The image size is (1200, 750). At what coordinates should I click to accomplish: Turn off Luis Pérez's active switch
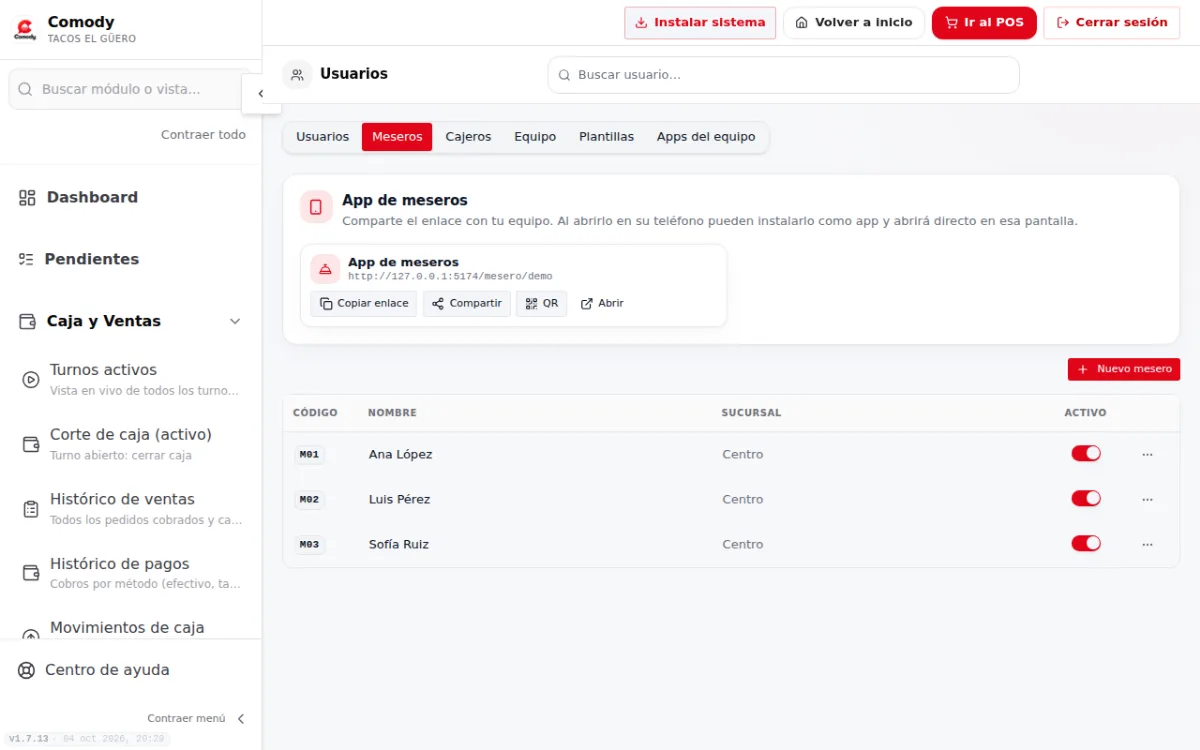pos(1086,498)
